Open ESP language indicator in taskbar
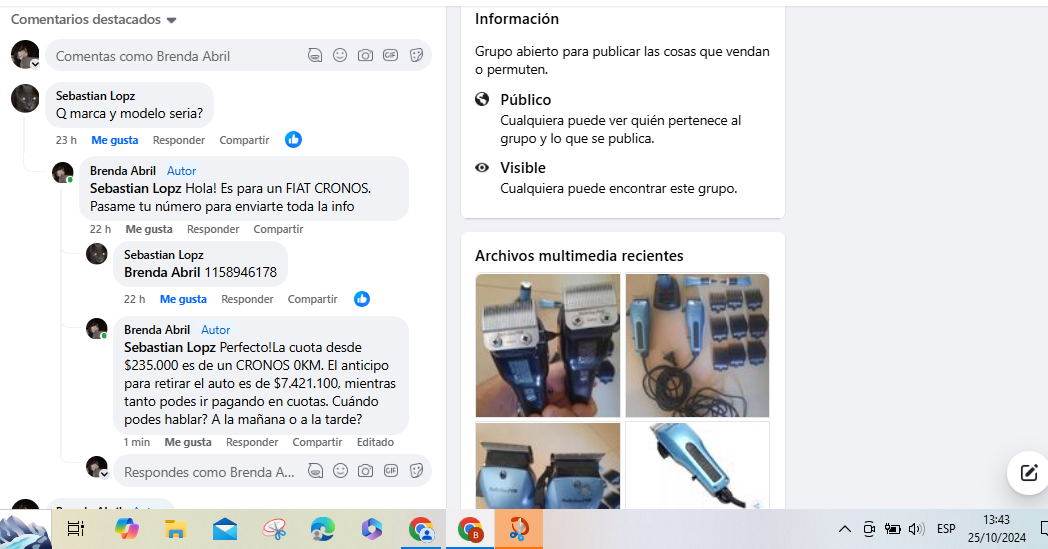The image size is (1048, 549). (946, 529)
